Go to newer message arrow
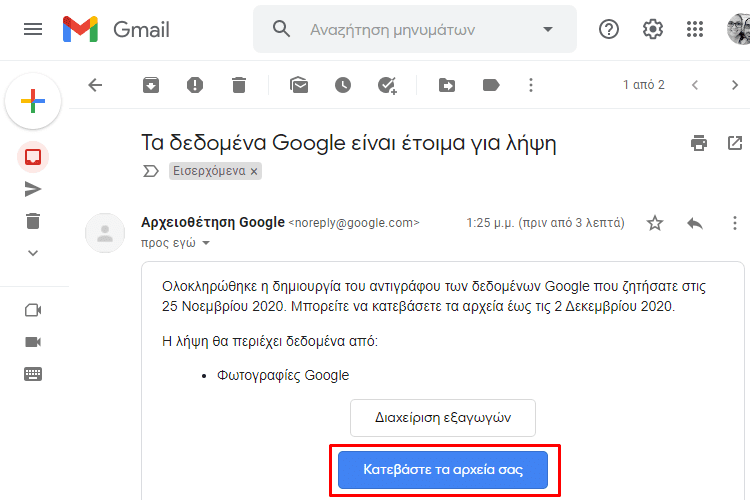 [x=695, y=85]
